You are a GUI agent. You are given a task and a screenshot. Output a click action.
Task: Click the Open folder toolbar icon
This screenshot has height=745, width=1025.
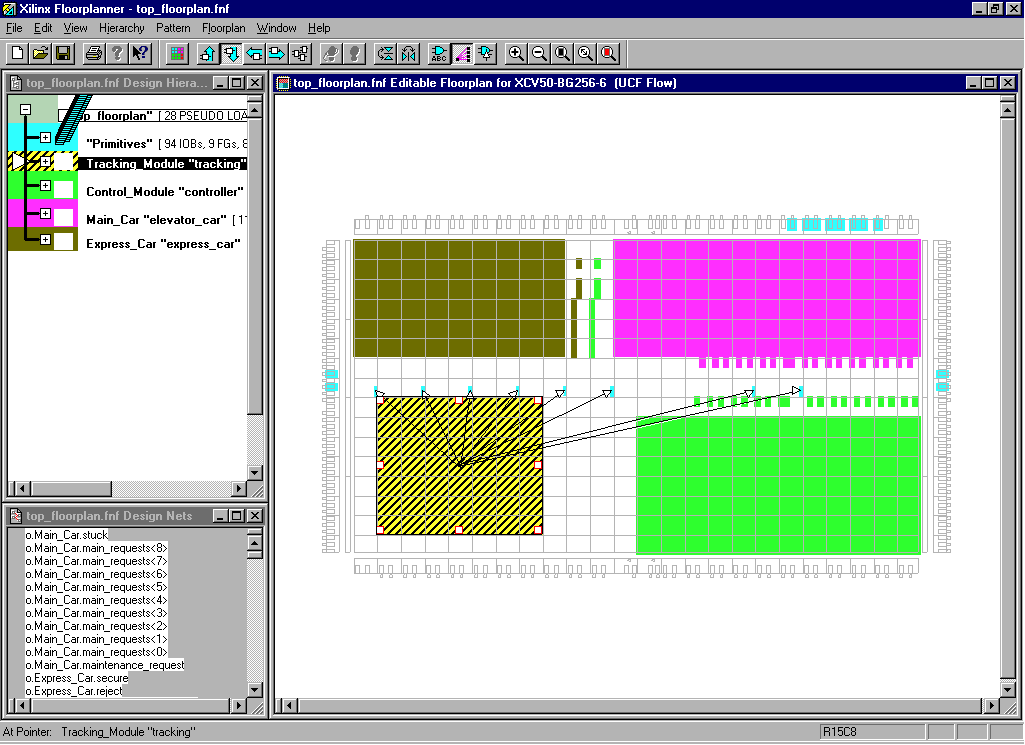(40, 53)
